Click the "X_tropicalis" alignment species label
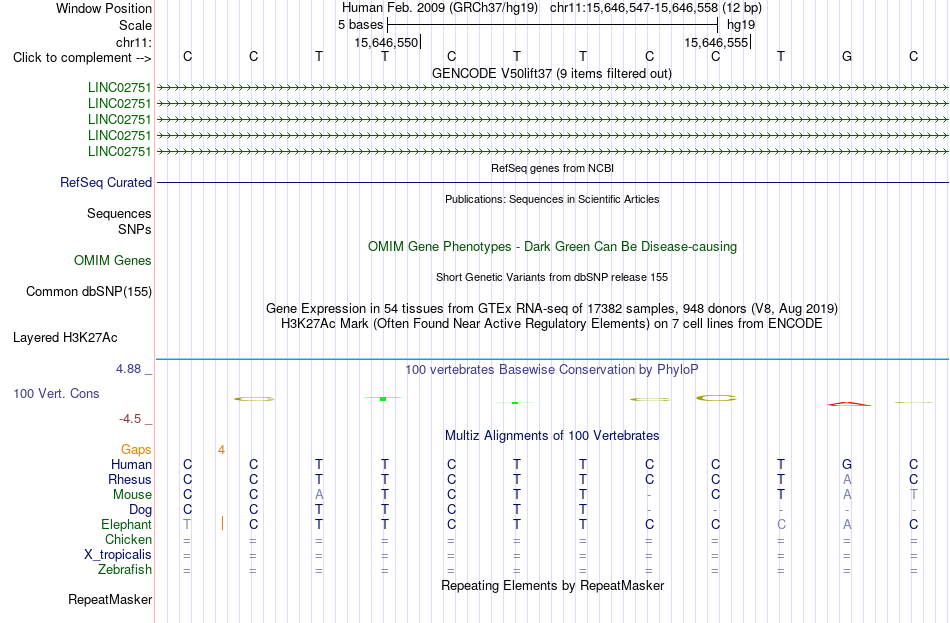This screenshot has width=950, height=623. click(x=118, y=555)
